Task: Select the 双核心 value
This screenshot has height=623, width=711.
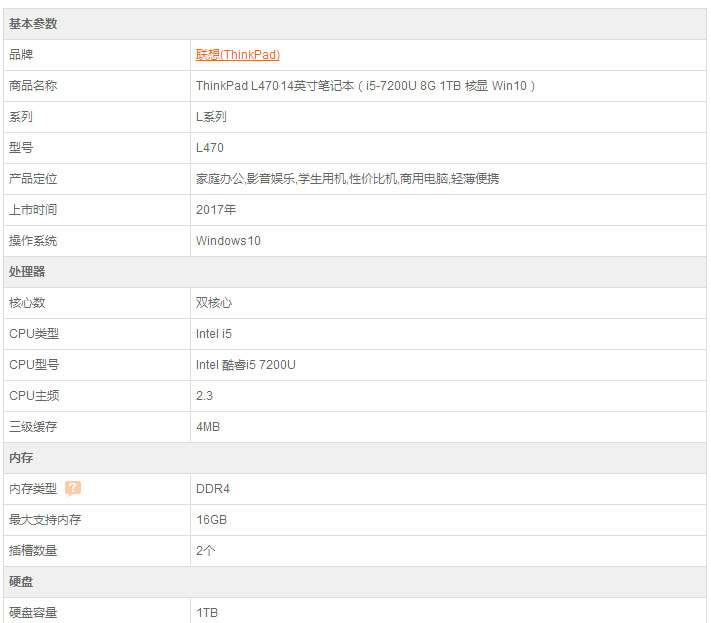Action: (214, 303)
